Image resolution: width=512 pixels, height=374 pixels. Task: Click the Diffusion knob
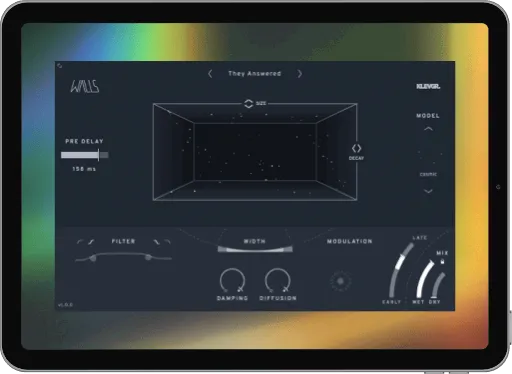pyautogui.click(x=277, y=280)
